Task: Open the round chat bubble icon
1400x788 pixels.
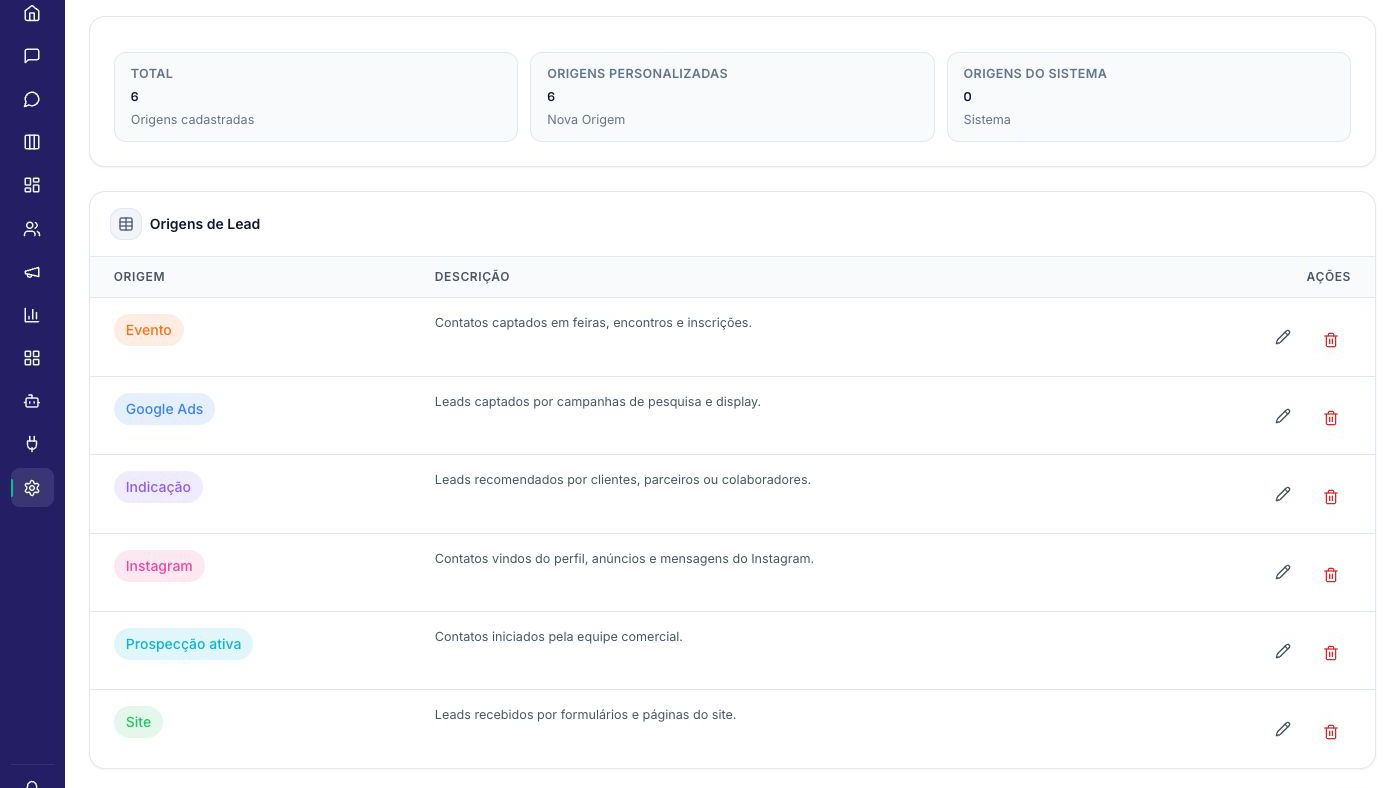Action: click(32, 99)
